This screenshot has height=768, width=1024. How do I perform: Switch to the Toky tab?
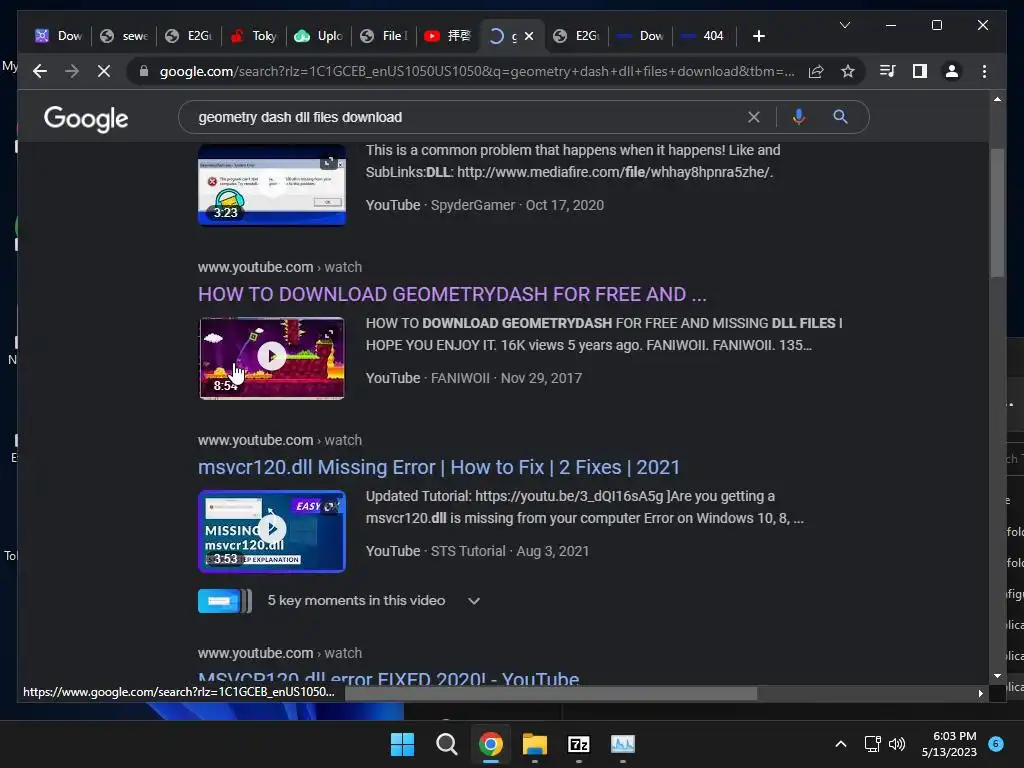point(254,36)
